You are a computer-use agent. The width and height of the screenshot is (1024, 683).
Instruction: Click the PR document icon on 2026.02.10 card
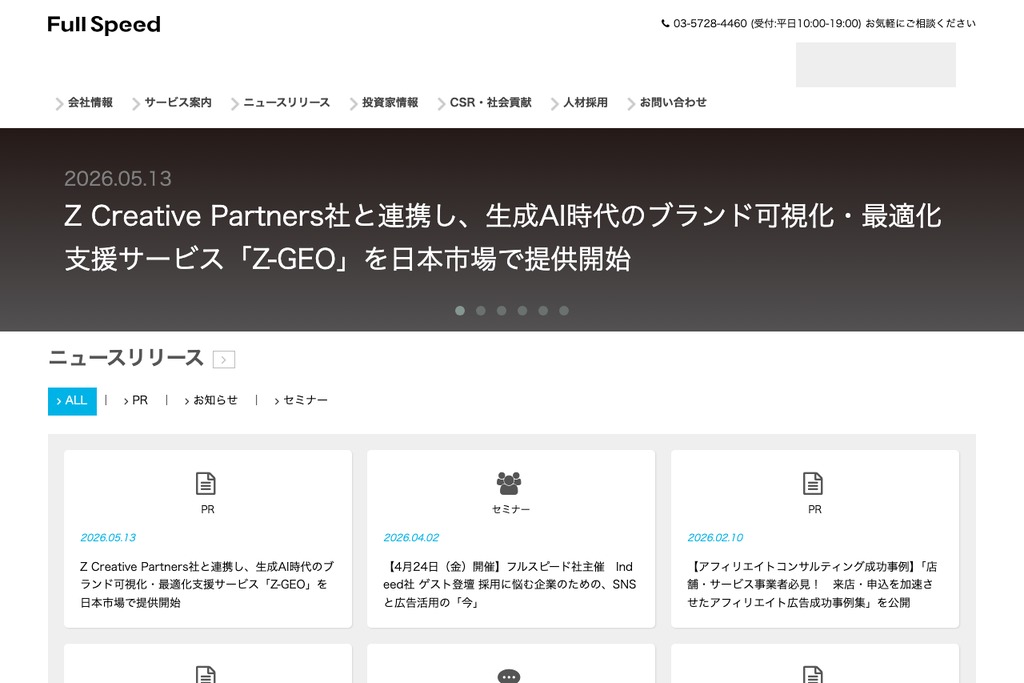point(812,484)
